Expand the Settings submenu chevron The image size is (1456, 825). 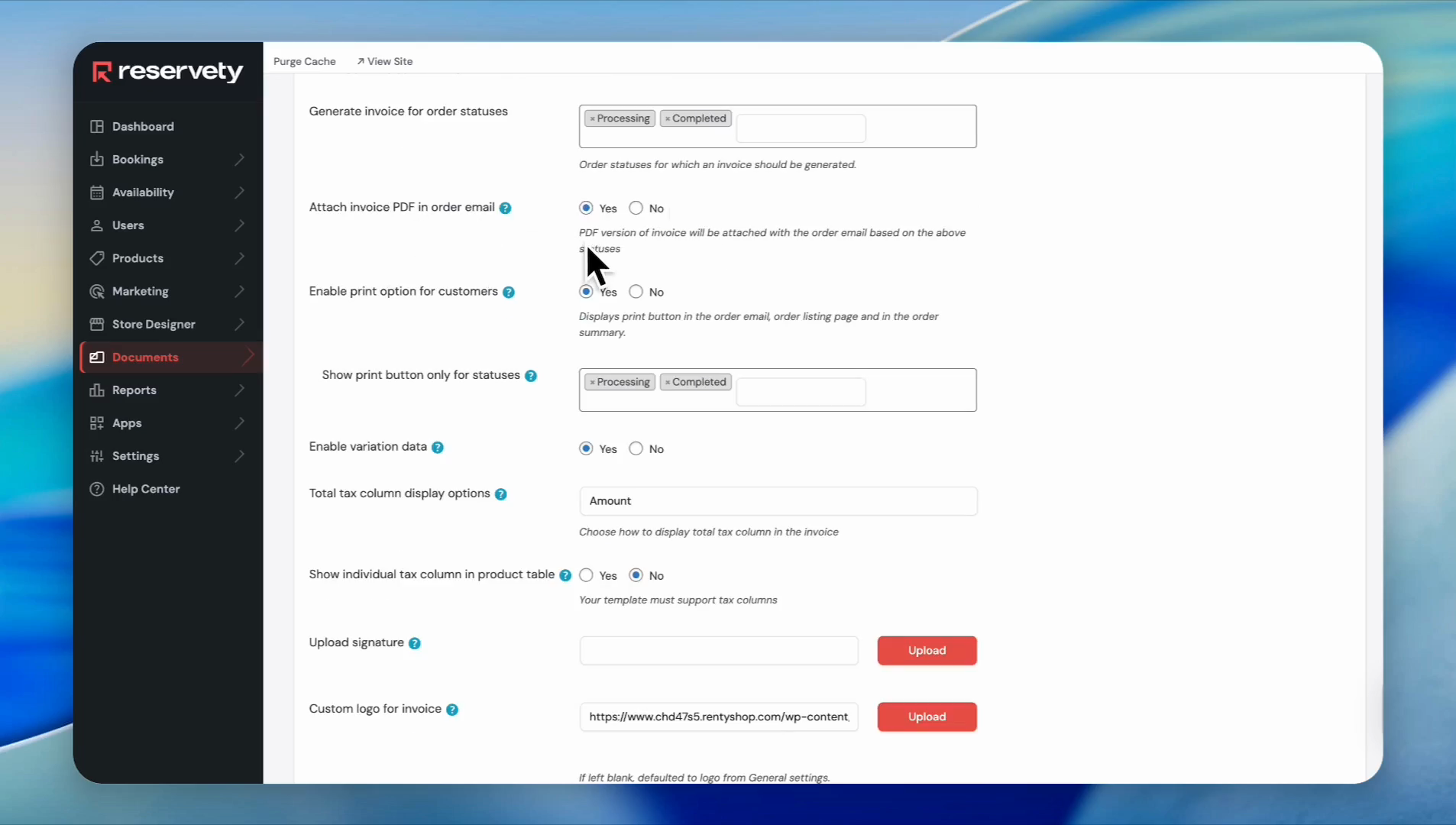(x=240, y=456)
